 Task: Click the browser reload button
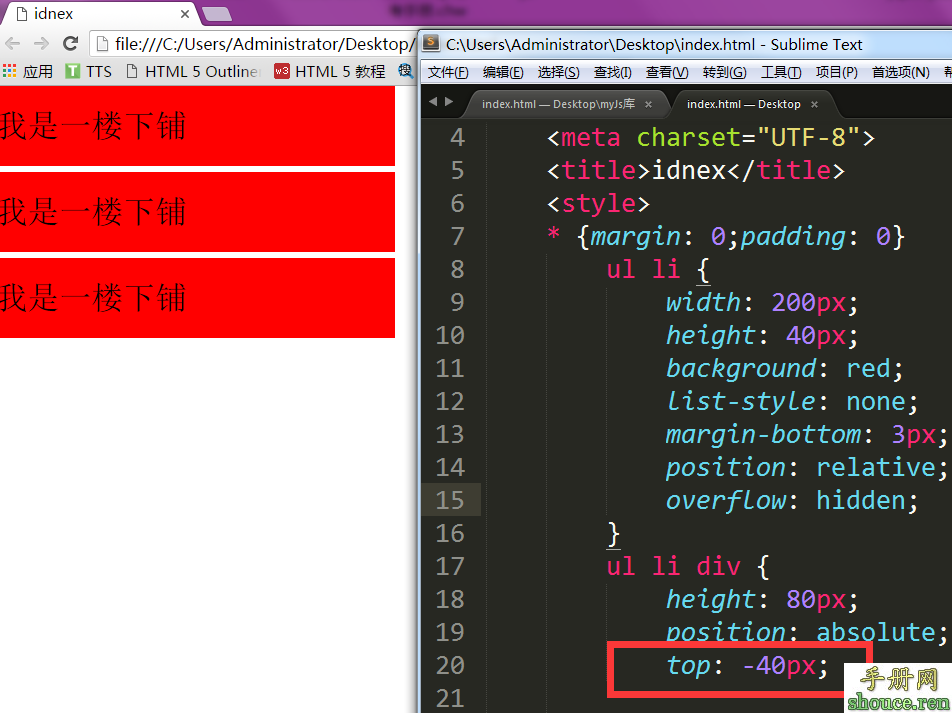70,44
